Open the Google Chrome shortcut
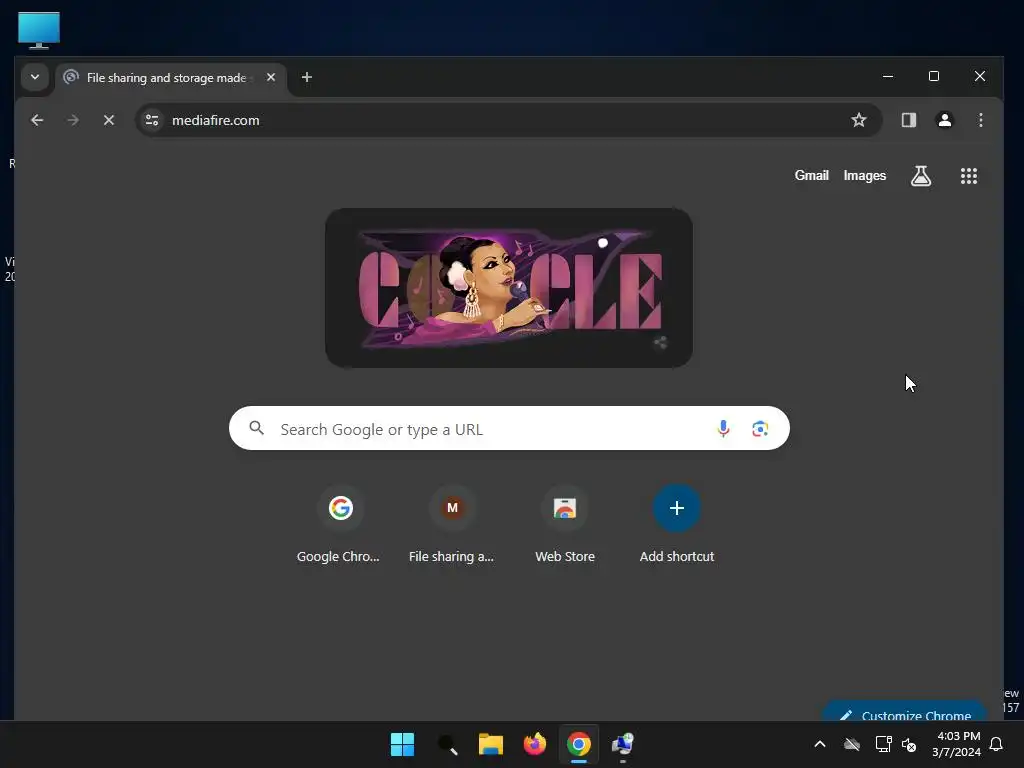This screenshot has width=1024, height=768. coord(339,524)
